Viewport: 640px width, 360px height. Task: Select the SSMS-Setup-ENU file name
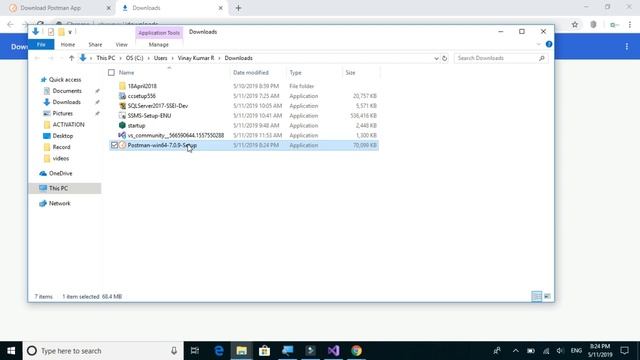[x=149, y=116]
